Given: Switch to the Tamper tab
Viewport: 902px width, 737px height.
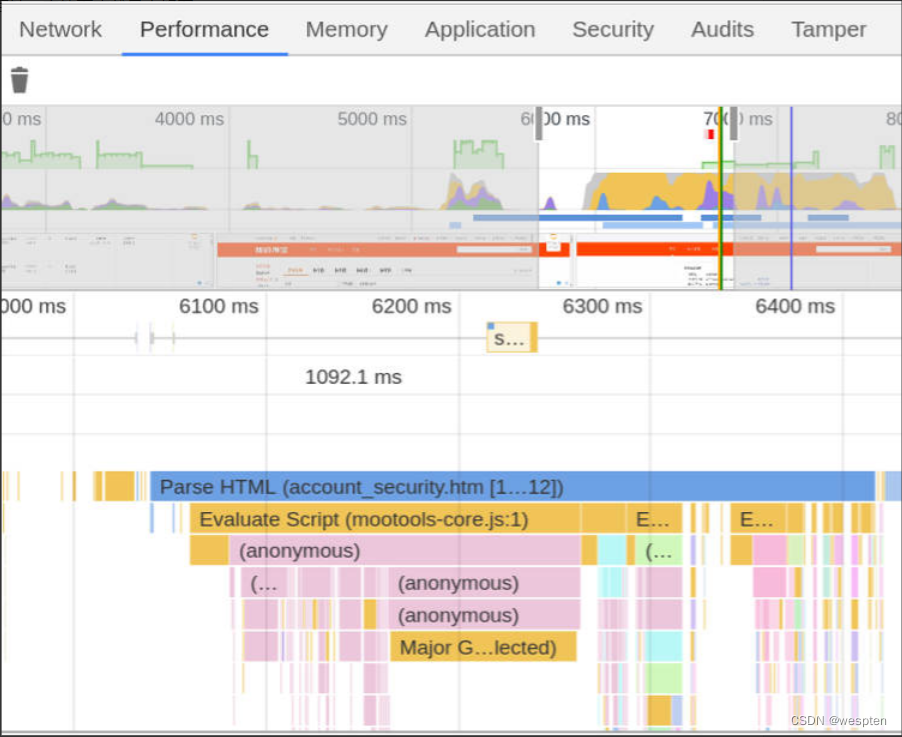Looking at the screenshot, I should [828, 30].
